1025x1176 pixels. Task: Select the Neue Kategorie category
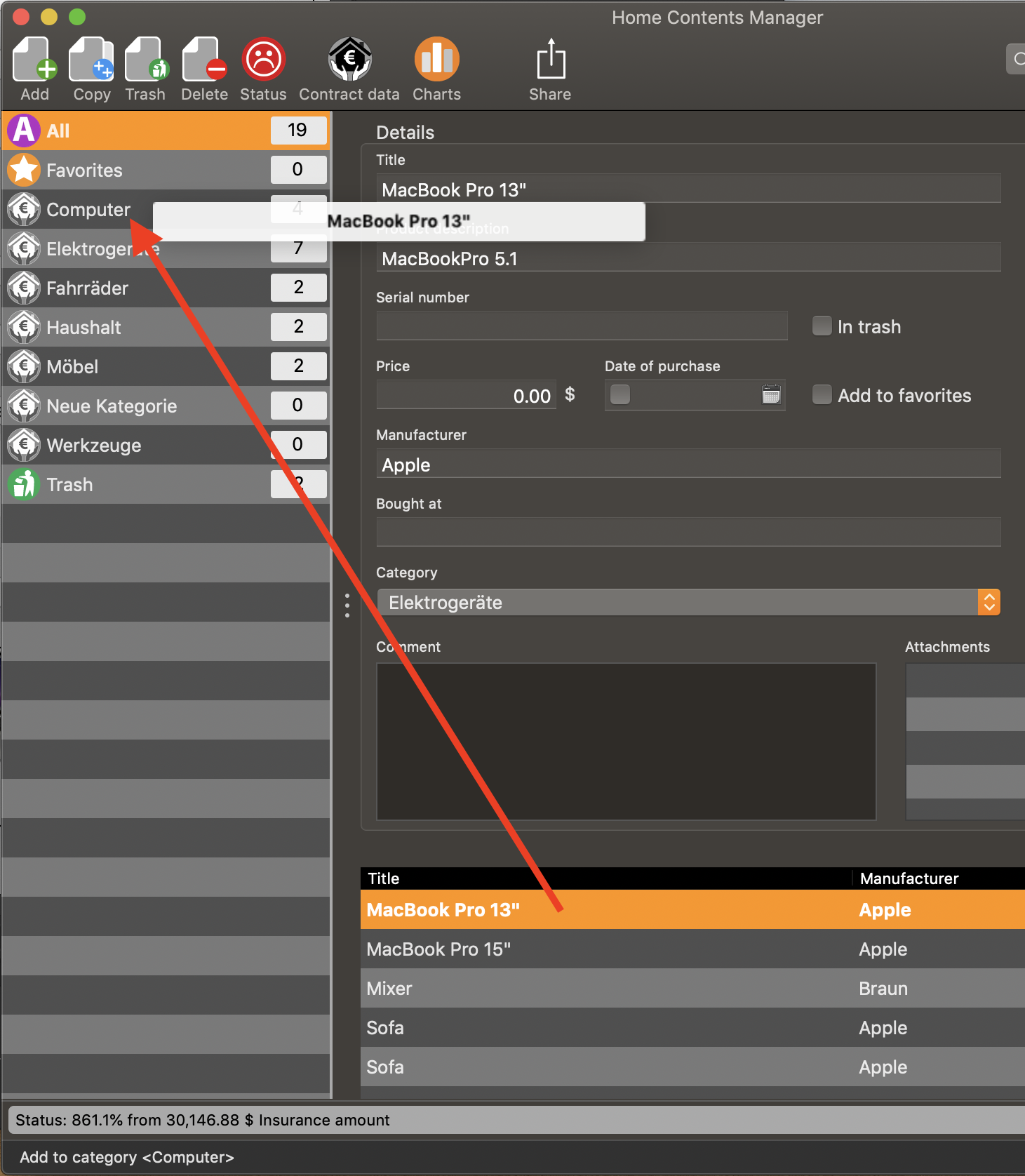coord(166,406)
